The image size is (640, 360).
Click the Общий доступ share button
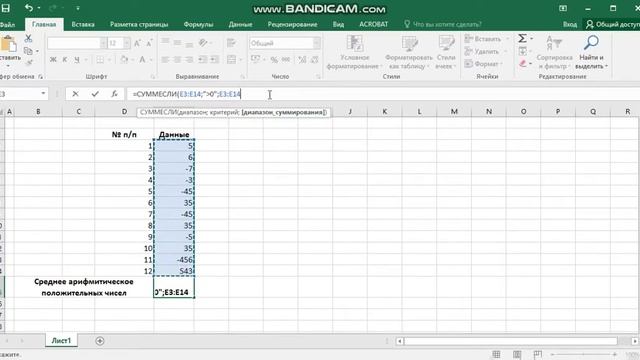click(613, 24)
